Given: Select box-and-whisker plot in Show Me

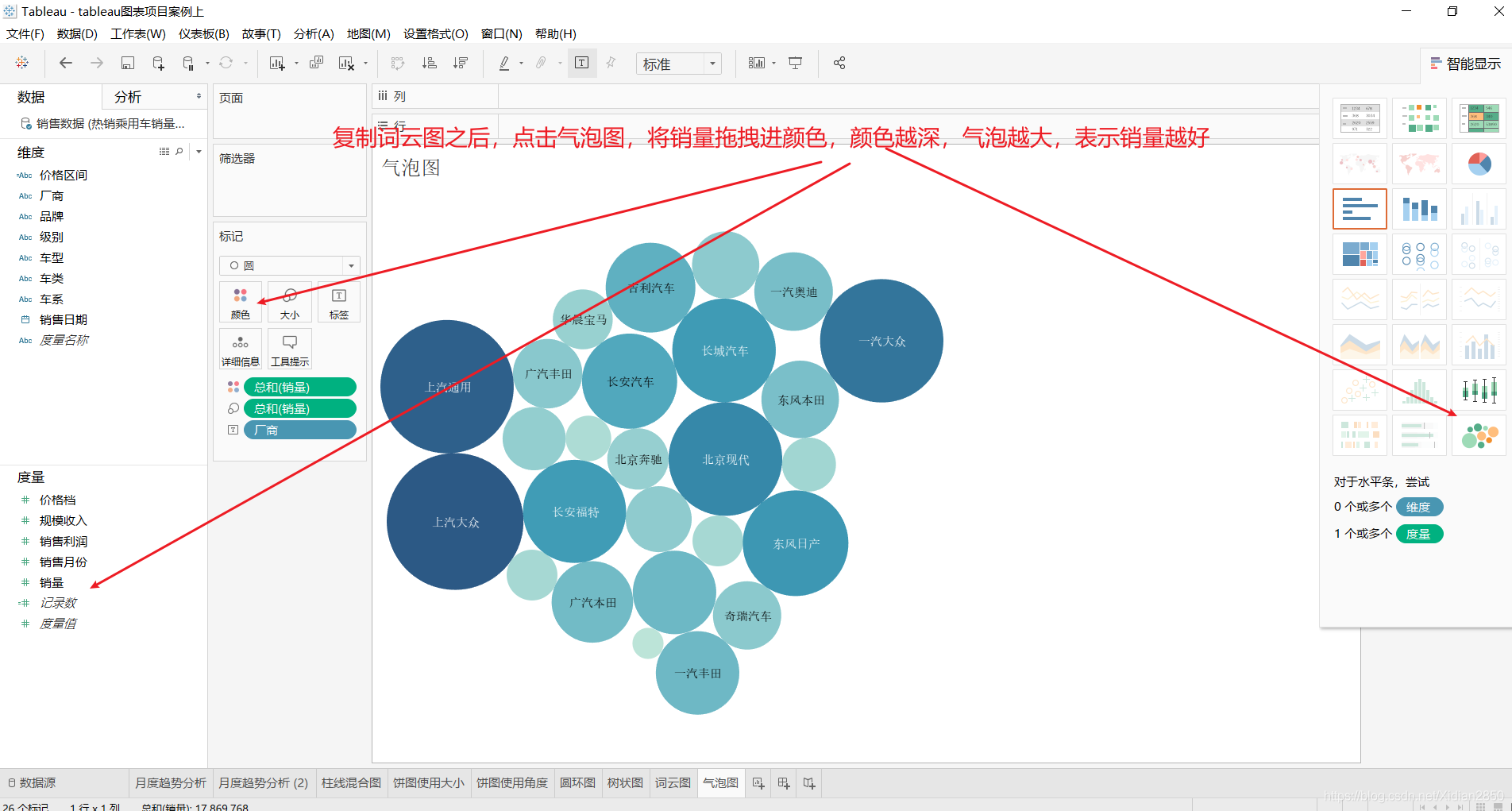Looking at the screenshot, I should click(1479, 390).
